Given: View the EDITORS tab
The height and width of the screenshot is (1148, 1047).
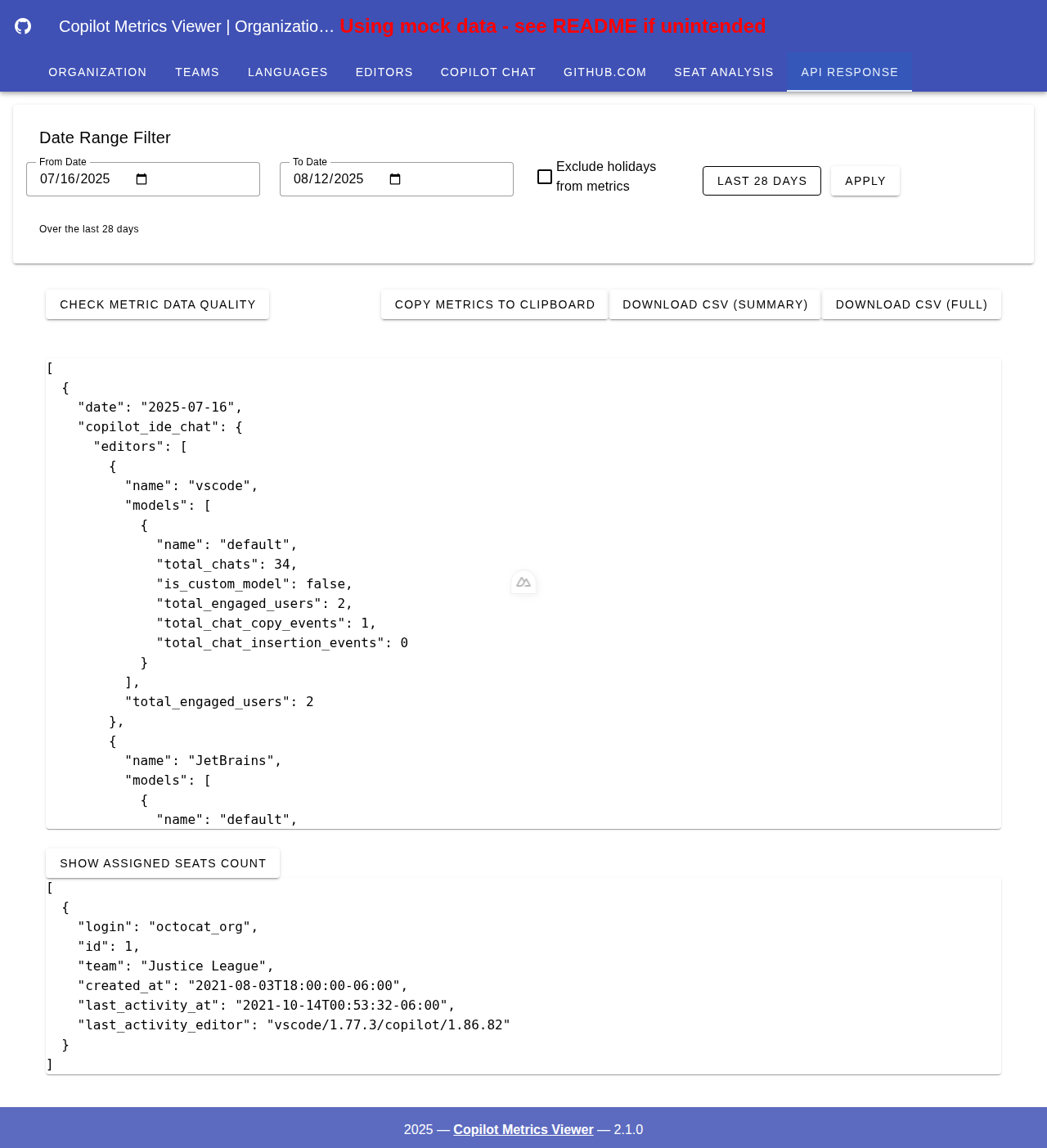Looking at the screenshot, I should [384, 72].
